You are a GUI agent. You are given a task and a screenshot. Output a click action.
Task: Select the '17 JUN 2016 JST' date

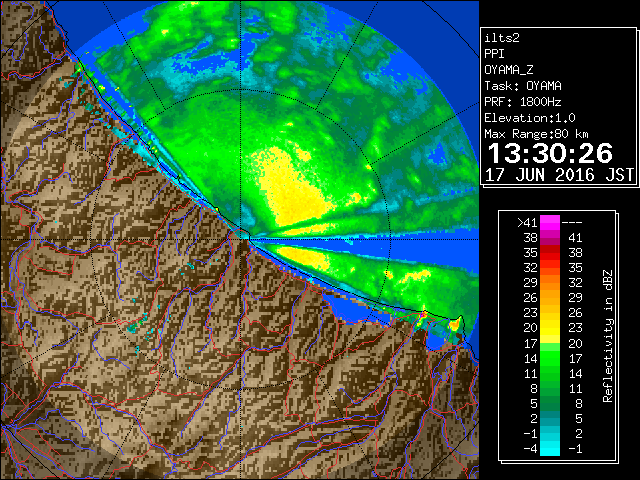[559, 175]
